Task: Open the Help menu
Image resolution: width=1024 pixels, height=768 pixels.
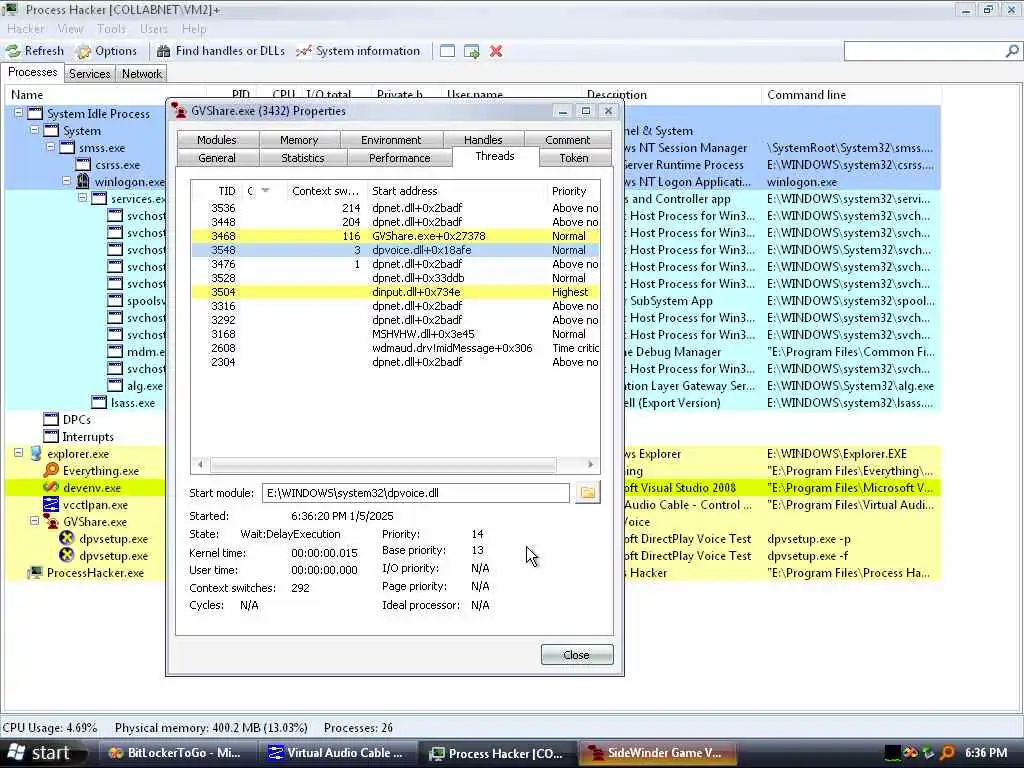Action: [x=194, y=29]
